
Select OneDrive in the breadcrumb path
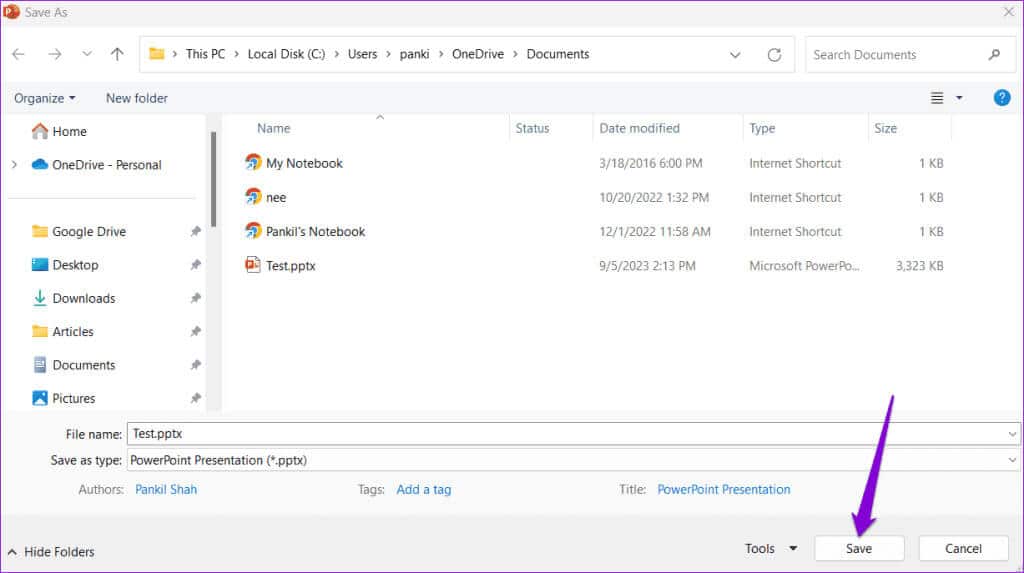[477, 54]
